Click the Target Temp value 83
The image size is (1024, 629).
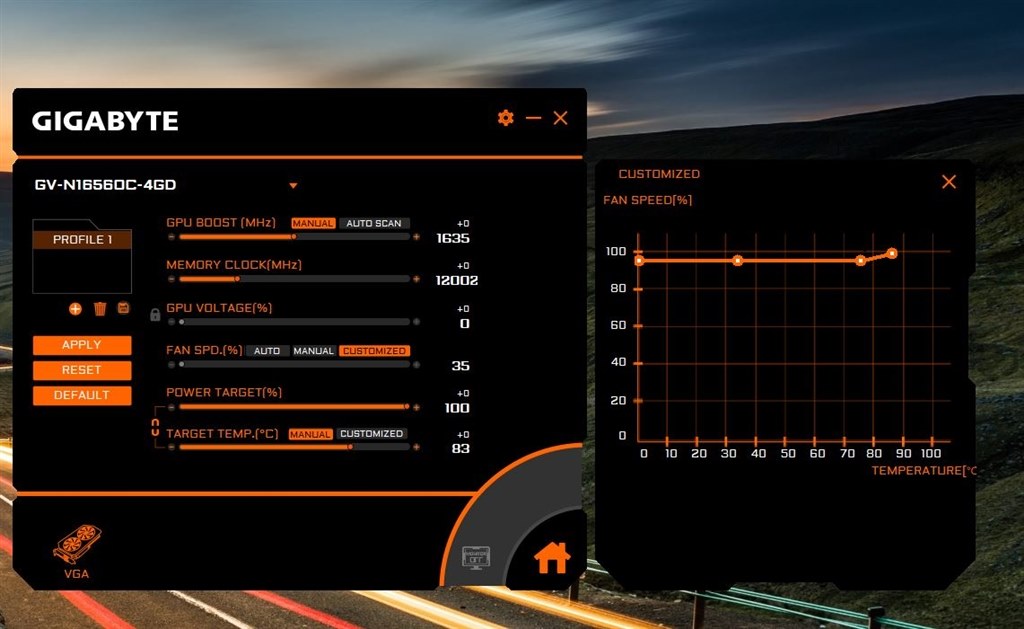(x=460, y=449)
